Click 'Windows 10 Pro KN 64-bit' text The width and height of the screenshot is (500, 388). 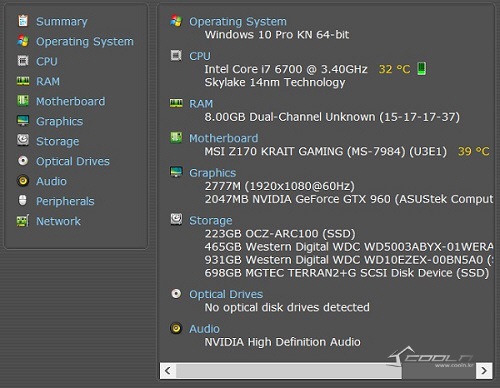tap(277, 35)
